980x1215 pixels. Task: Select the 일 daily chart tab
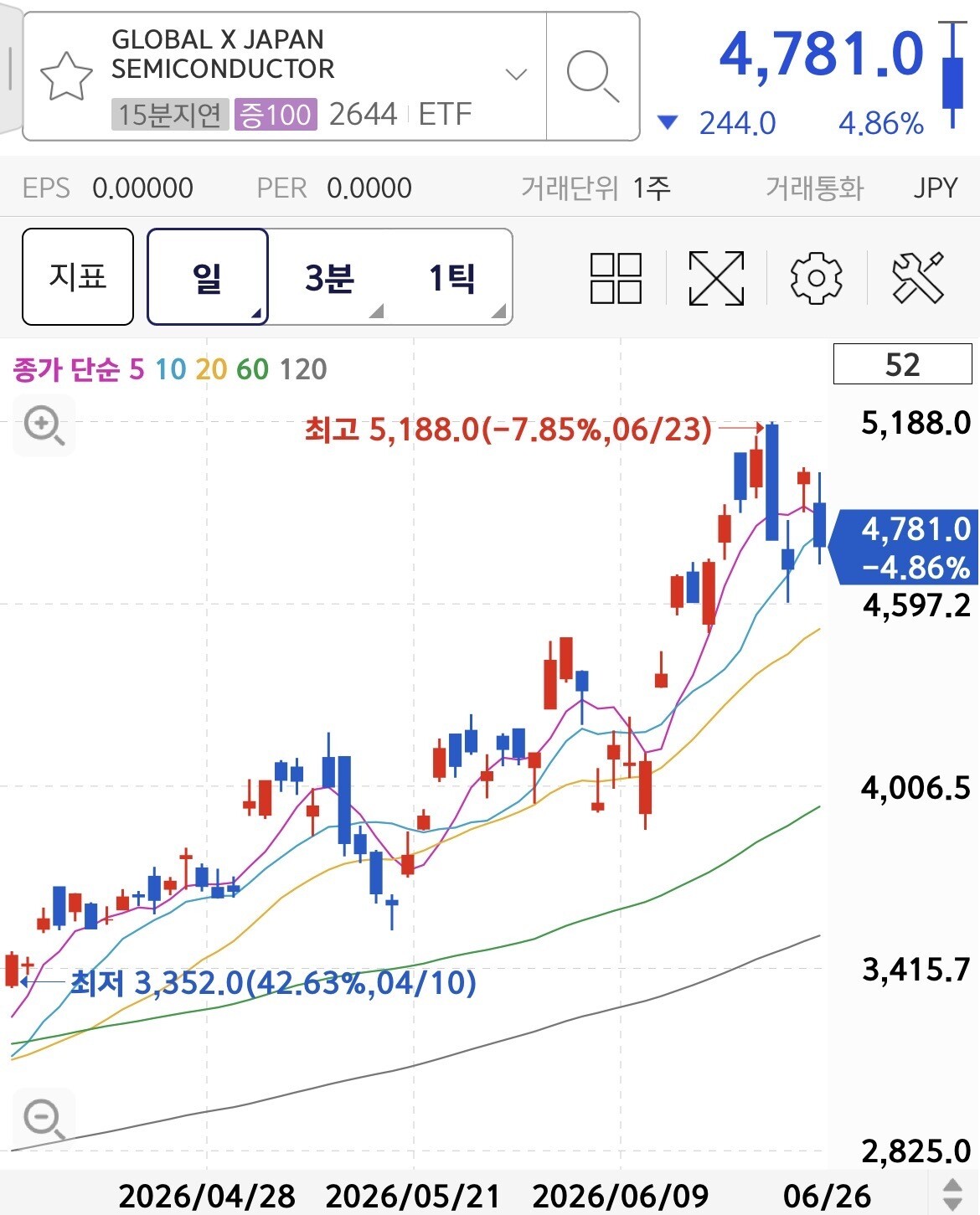pos(208,276)
